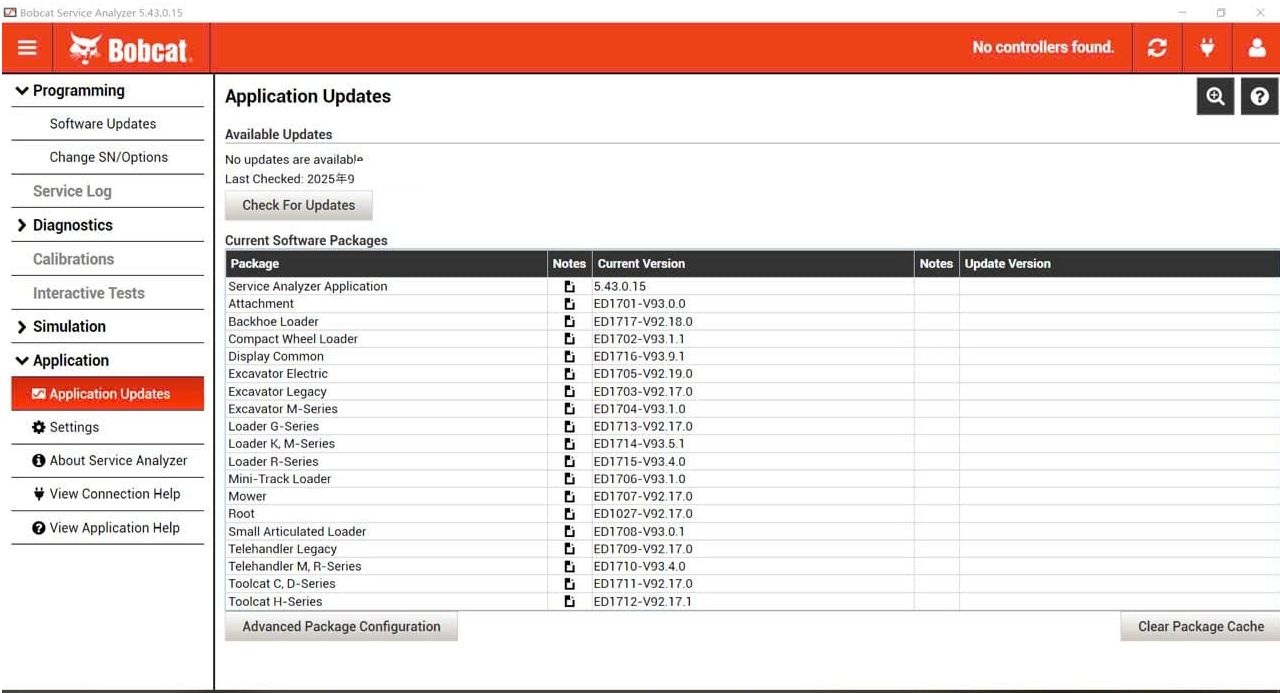Click the Clear Package Cache button
Image resolution: width=1280 pixels, height=693 pixels.
1199,626
